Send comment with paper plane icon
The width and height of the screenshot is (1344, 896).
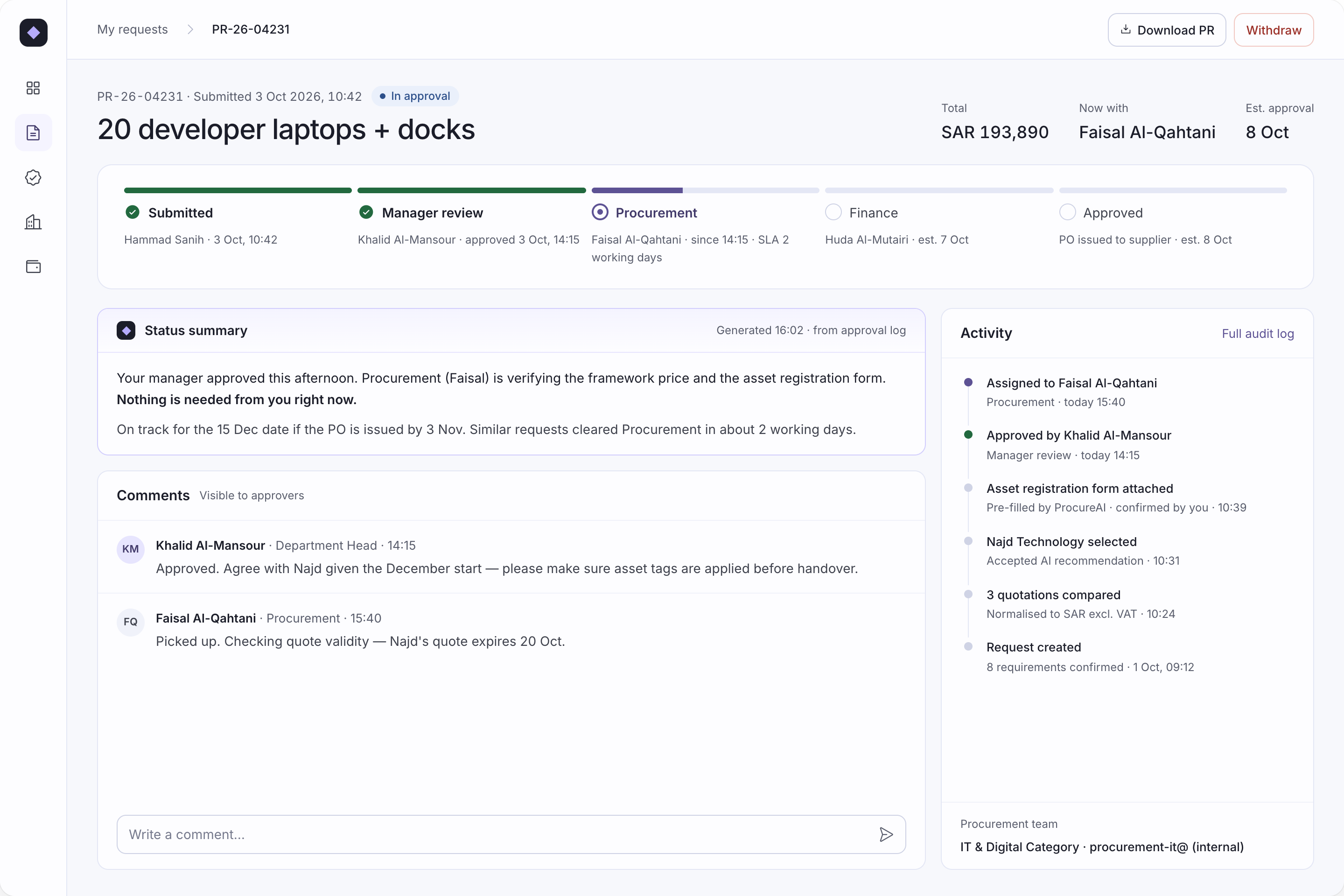[x=886, y=834]
